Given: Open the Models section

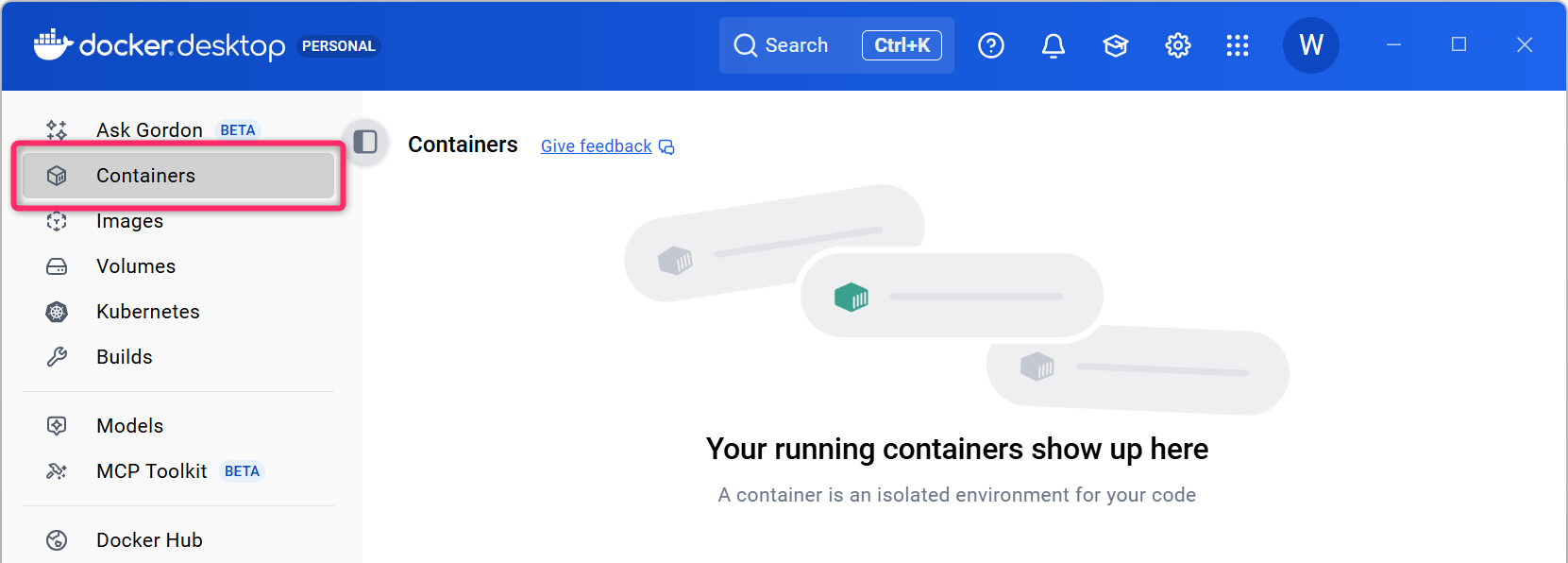Looking at the screenshot, I should coord(130,426).
